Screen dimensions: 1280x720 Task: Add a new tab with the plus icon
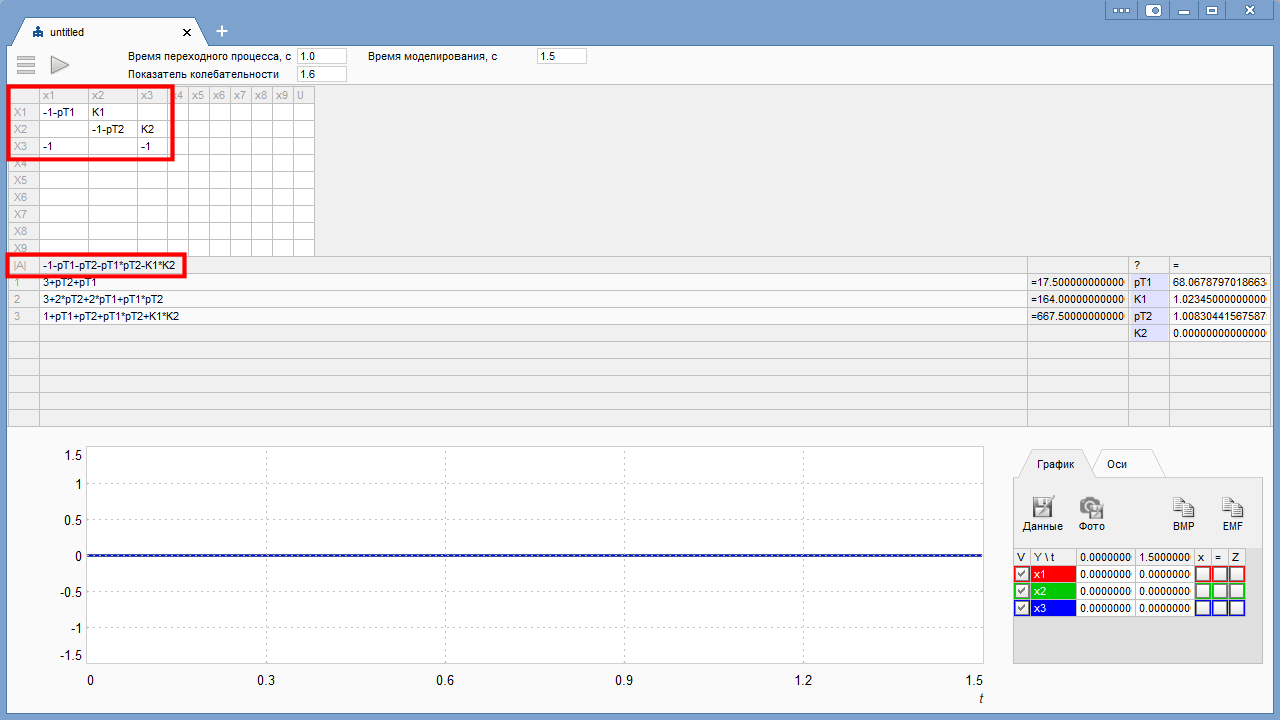tap(222, 31)
